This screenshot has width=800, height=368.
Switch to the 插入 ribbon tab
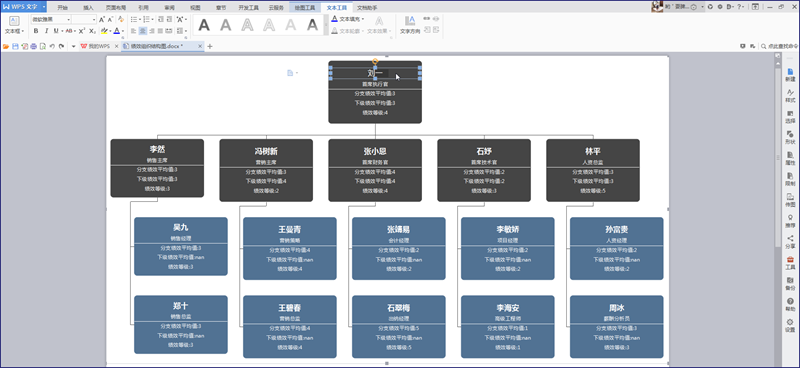88,8
